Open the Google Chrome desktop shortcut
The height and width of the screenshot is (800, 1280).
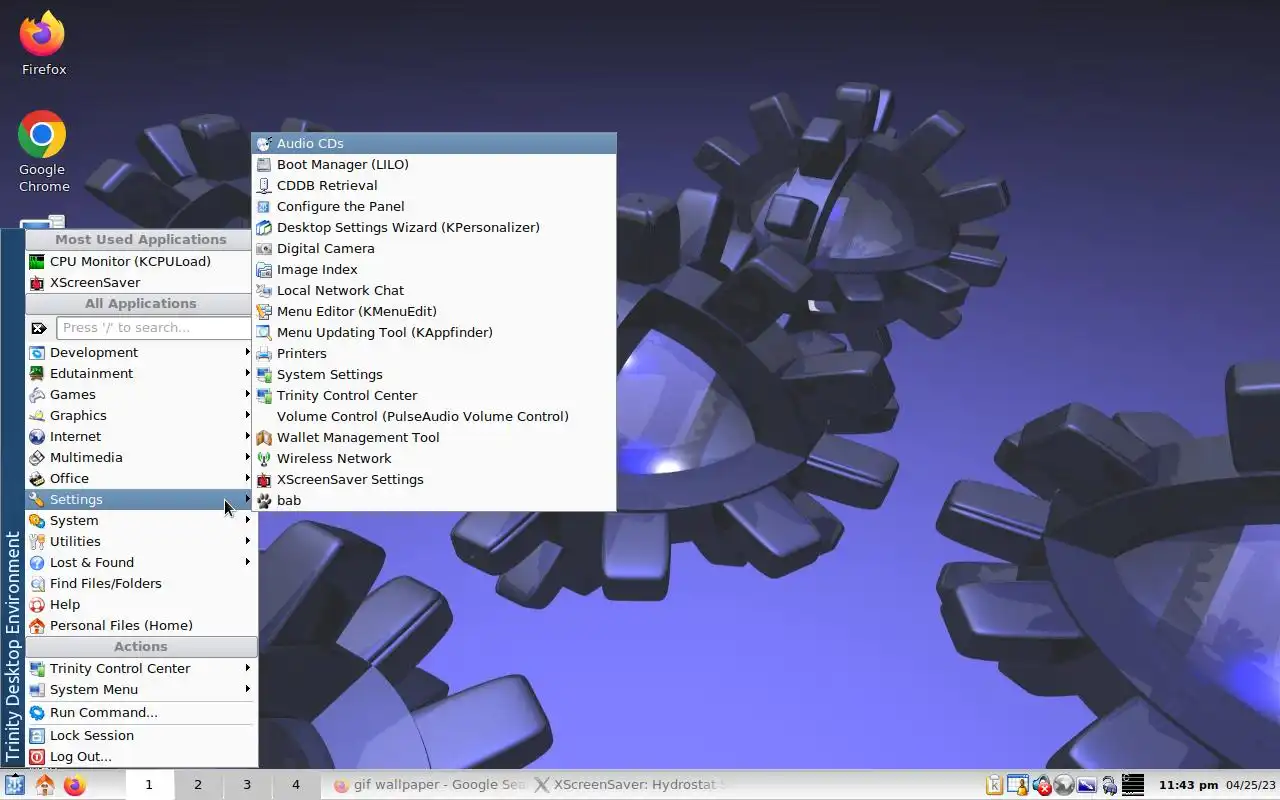coord(43,152)
